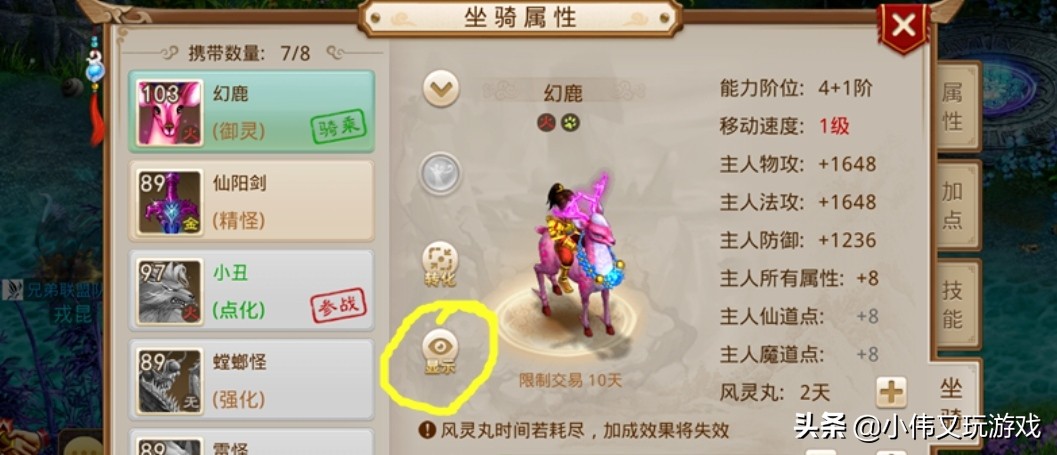Image resolution: width=1057 pixels, height=455 pixels.
Task: Select the 小丑 pet entry
Action: 251,291
